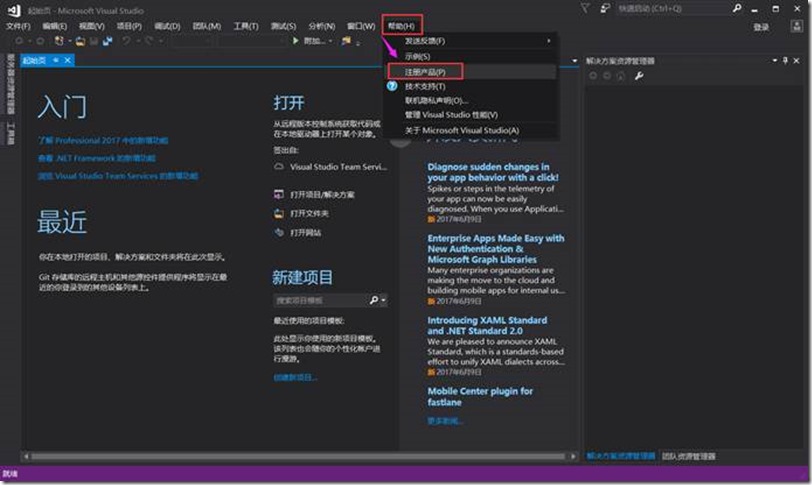Screen dimensions: 812x485
Task: Click the blue help icon beside 技术支持(T)
Action: (x=393, y=86)
